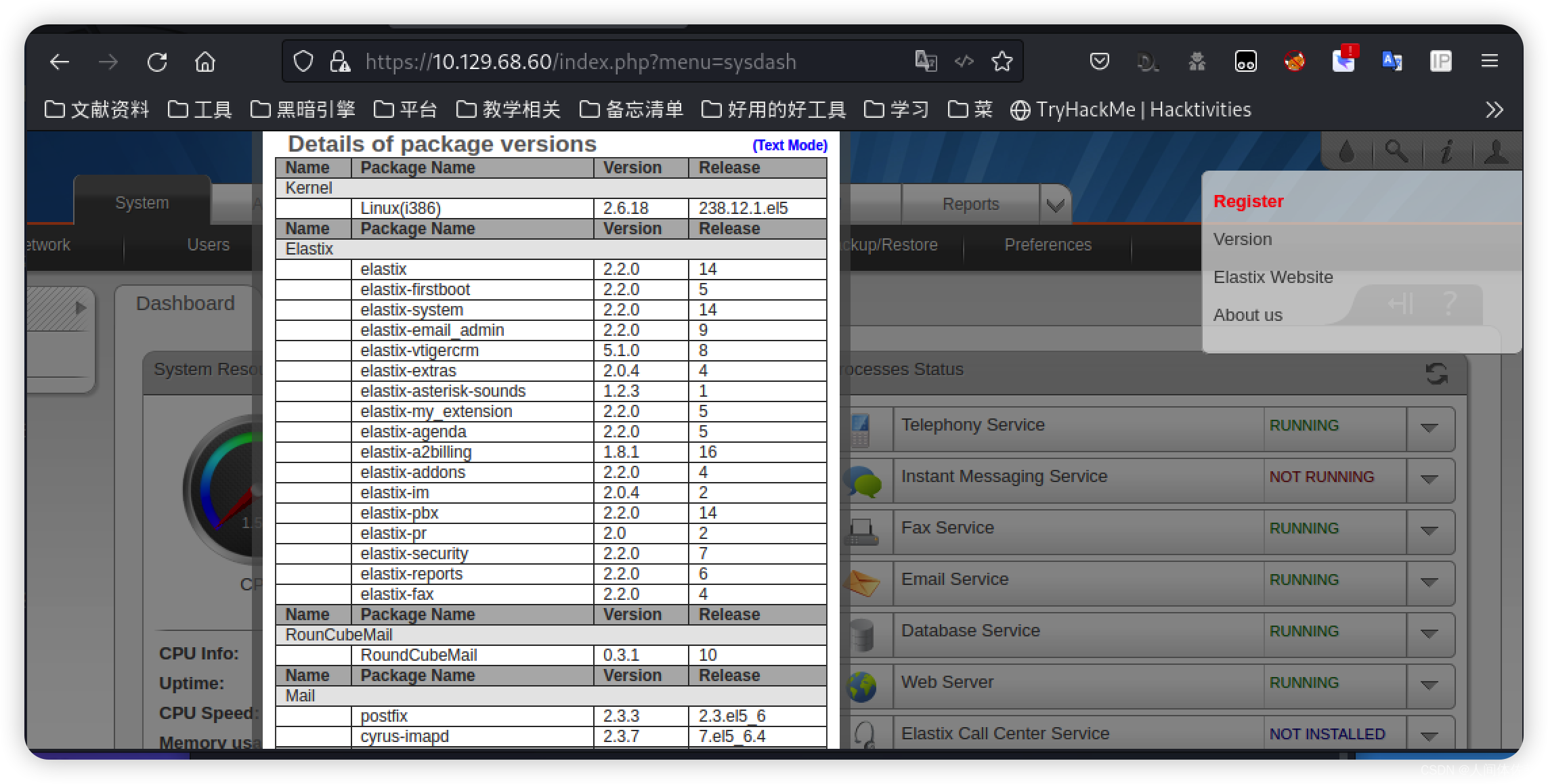
Task: Toggle the tracking protection shield in address bar
Action: click(303, 61)
